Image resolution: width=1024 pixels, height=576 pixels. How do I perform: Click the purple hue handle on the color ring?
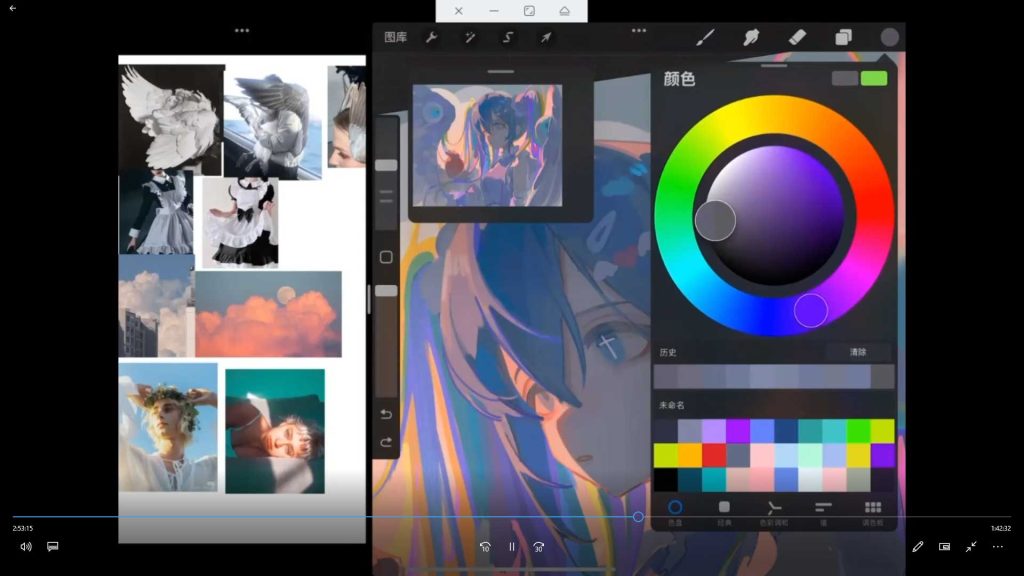(x=811, y=310)
